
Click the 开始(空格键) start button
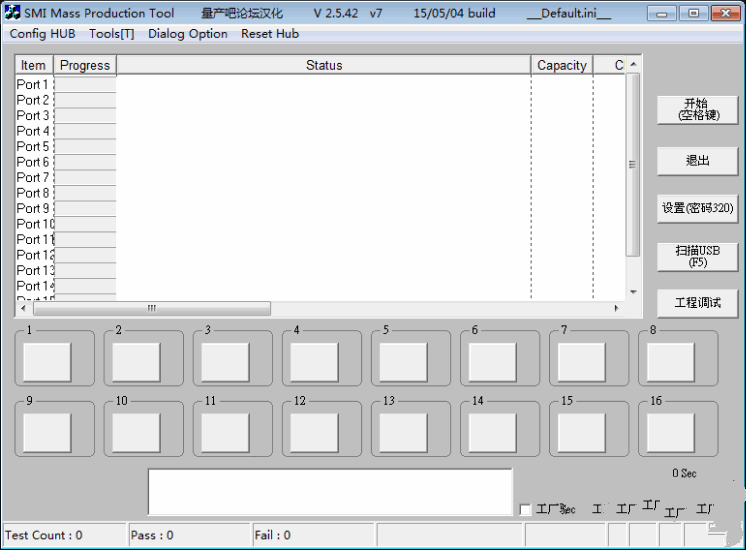[x=697, y=110]
